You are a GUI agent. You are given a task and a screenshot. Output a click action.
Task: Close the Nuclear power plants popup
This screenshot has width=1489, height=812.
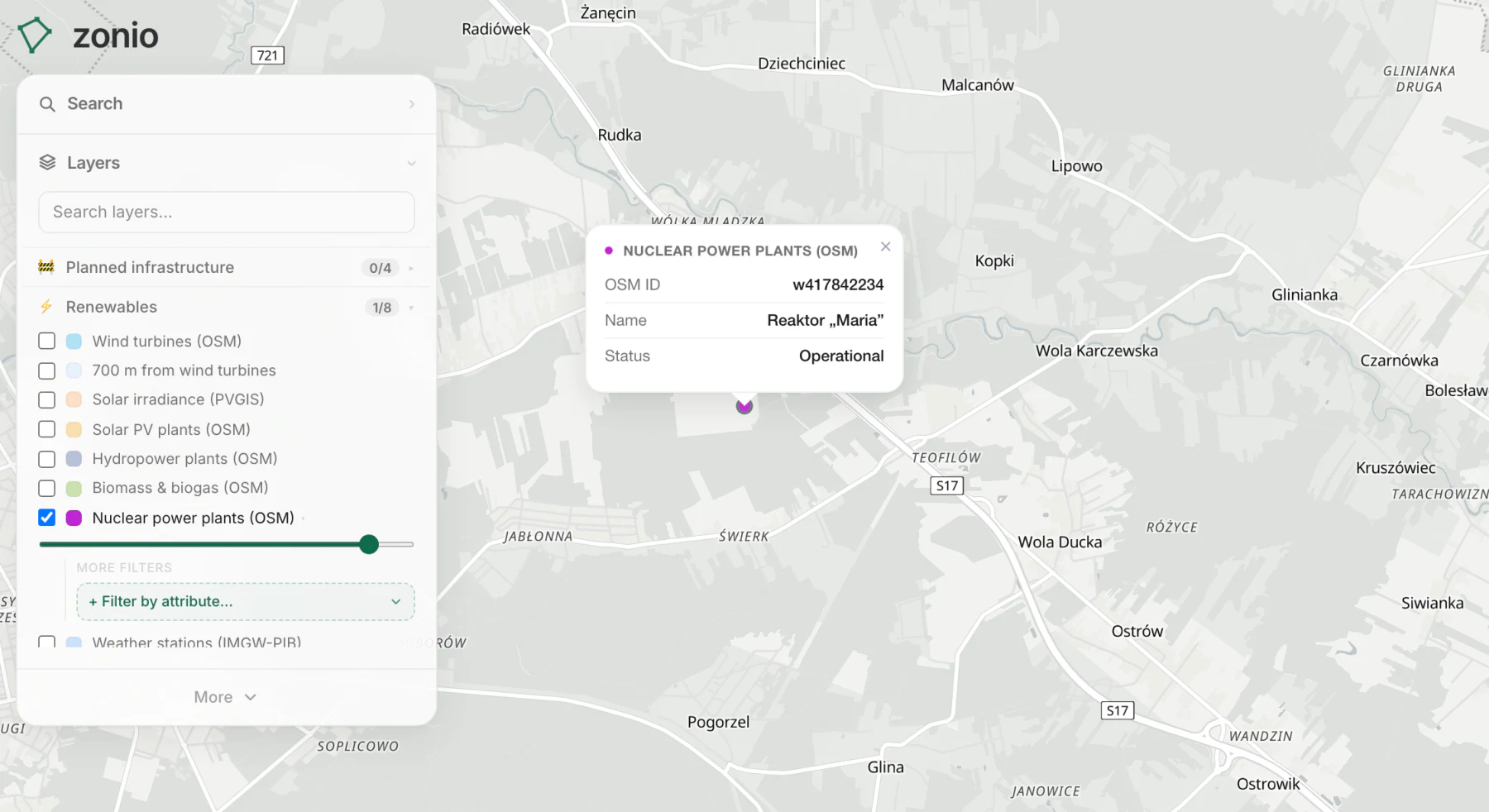(x=886, y=246)
